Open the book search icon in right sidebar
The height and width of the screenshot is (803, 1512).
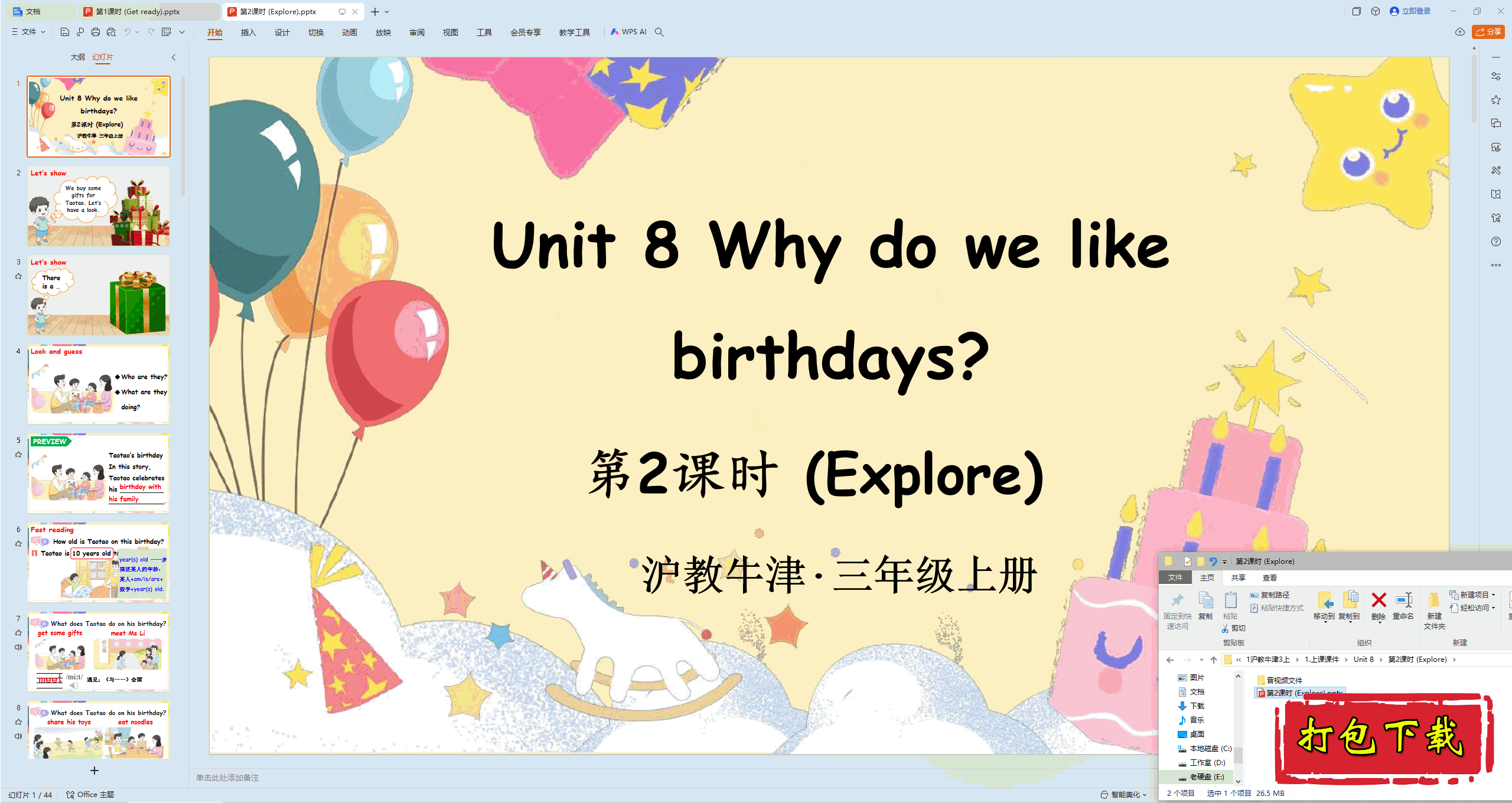pos(1496,194)
